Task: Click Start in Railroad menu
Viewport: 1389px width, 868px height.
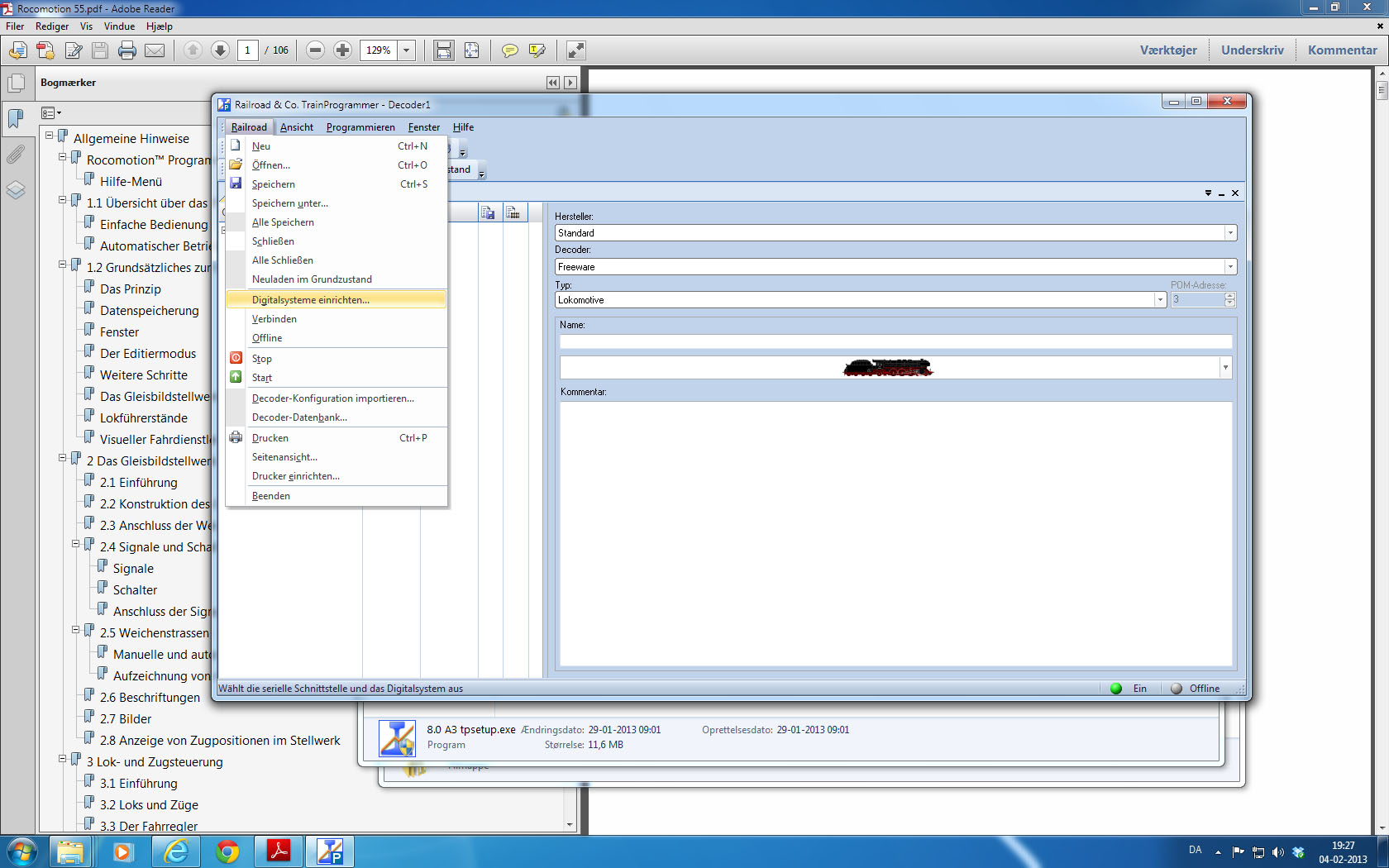Action: click(x=337, y=378)
